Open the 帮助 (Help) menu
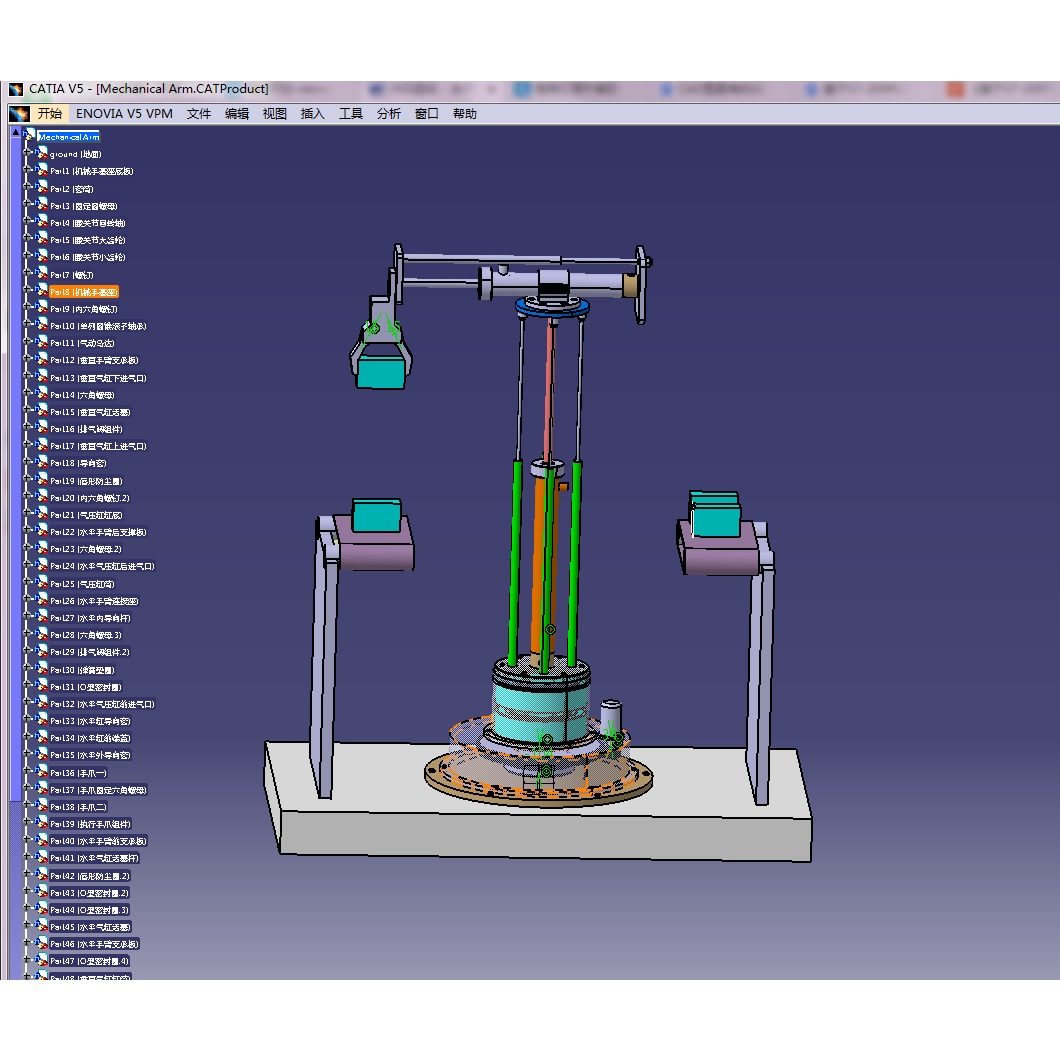The width and height of the screenshot is (1060, 1060). click(x=465, y=114)
